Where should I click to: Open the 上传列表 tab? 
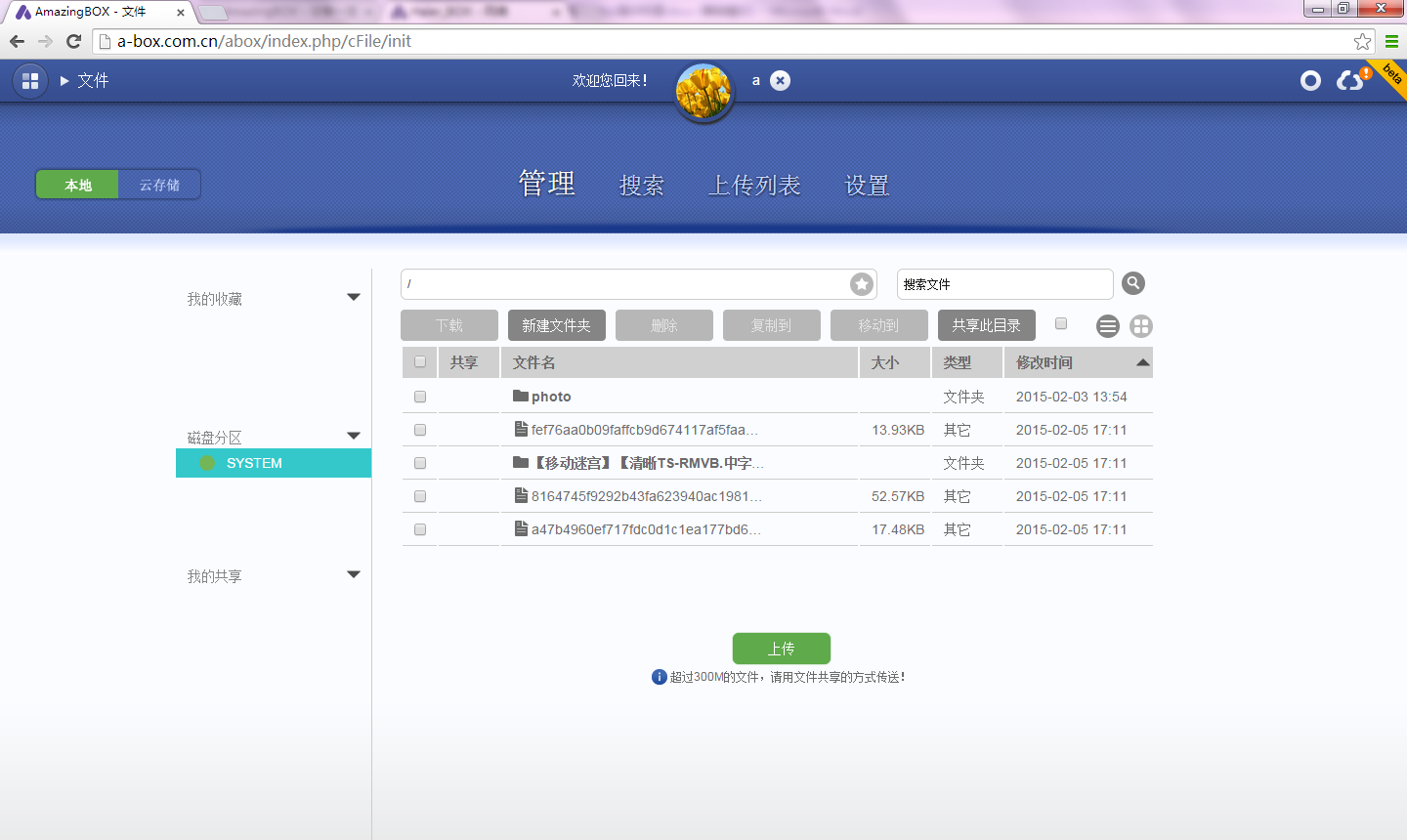pos(754,186)
